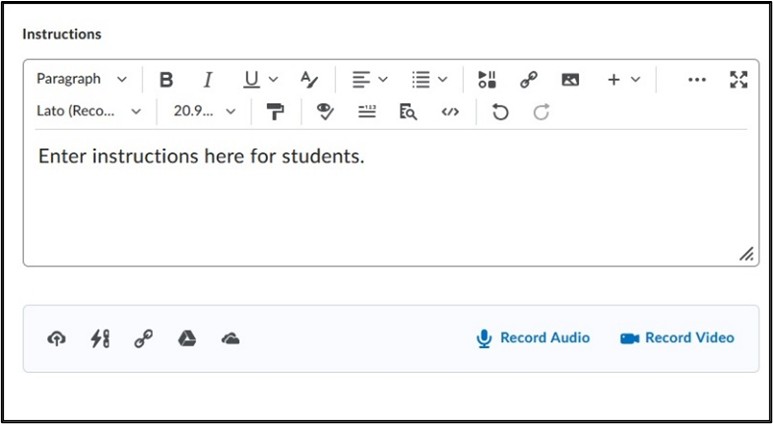
Task: Toggle Bold formatting
Action: 167,79
